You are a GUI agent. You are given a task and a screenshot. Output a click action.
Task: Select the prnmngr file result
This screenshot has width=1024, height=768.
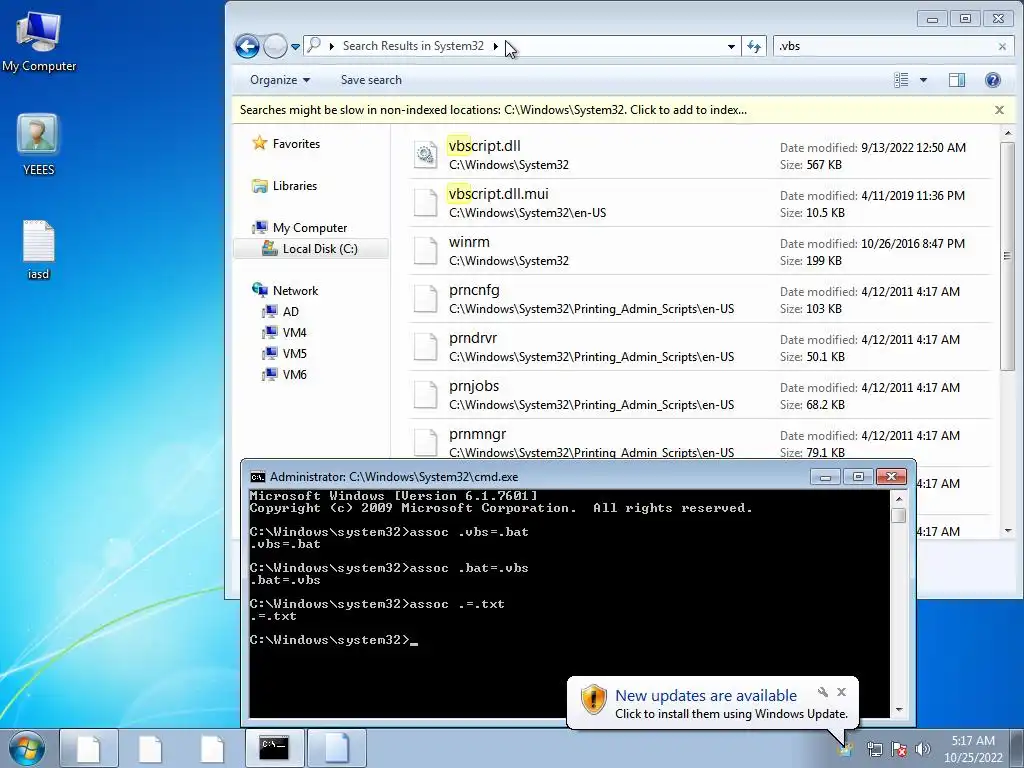[x=700, y=440]
